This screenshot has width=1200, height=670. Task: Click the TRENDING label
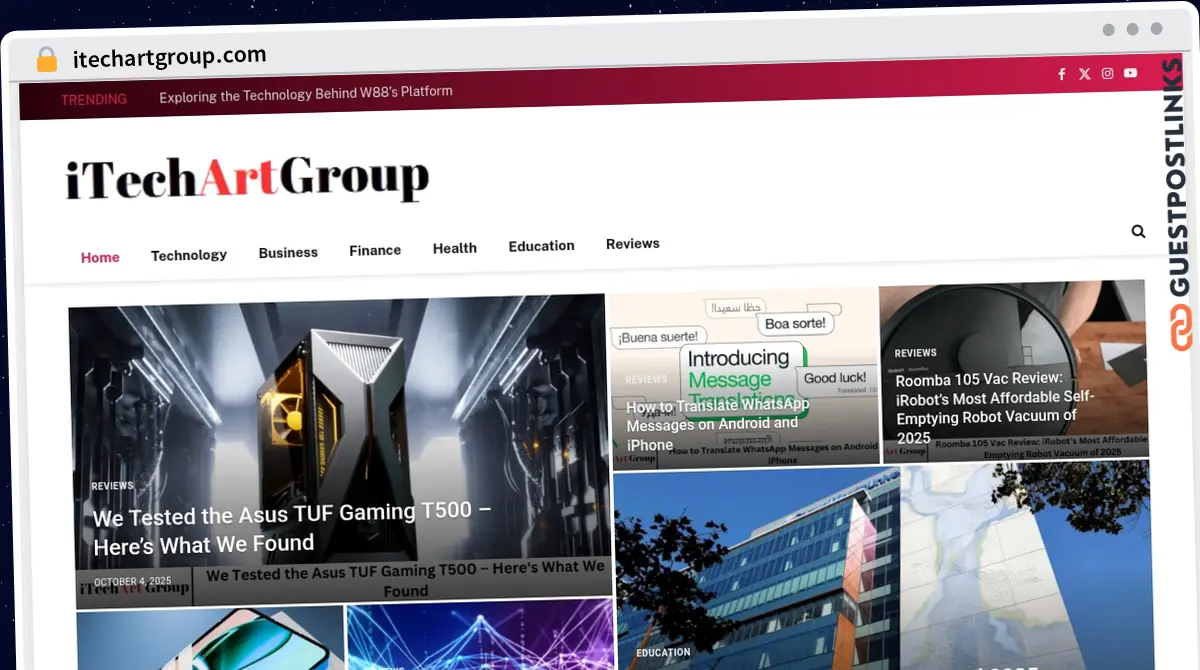coord(94,99)
